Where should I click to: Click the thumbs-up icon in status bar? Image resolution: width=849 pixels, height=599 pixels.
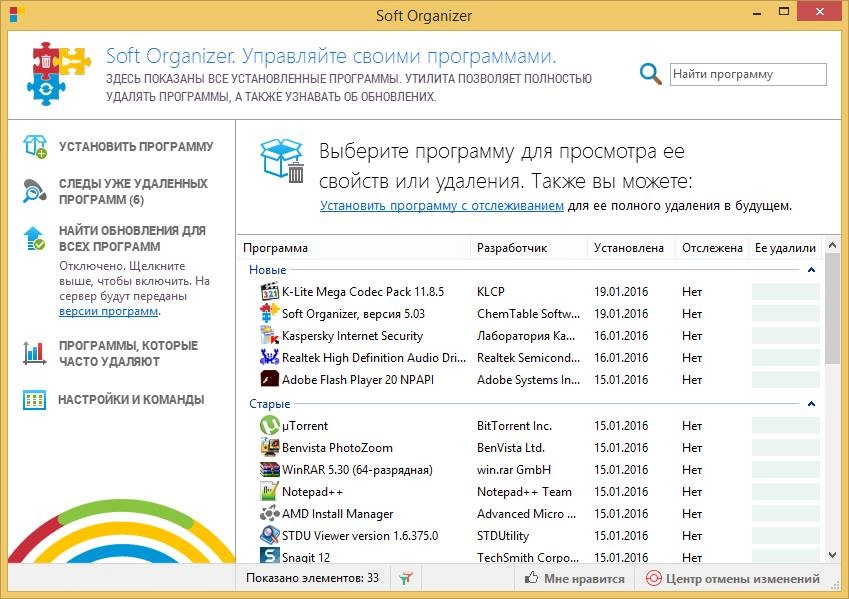(532, 578)
